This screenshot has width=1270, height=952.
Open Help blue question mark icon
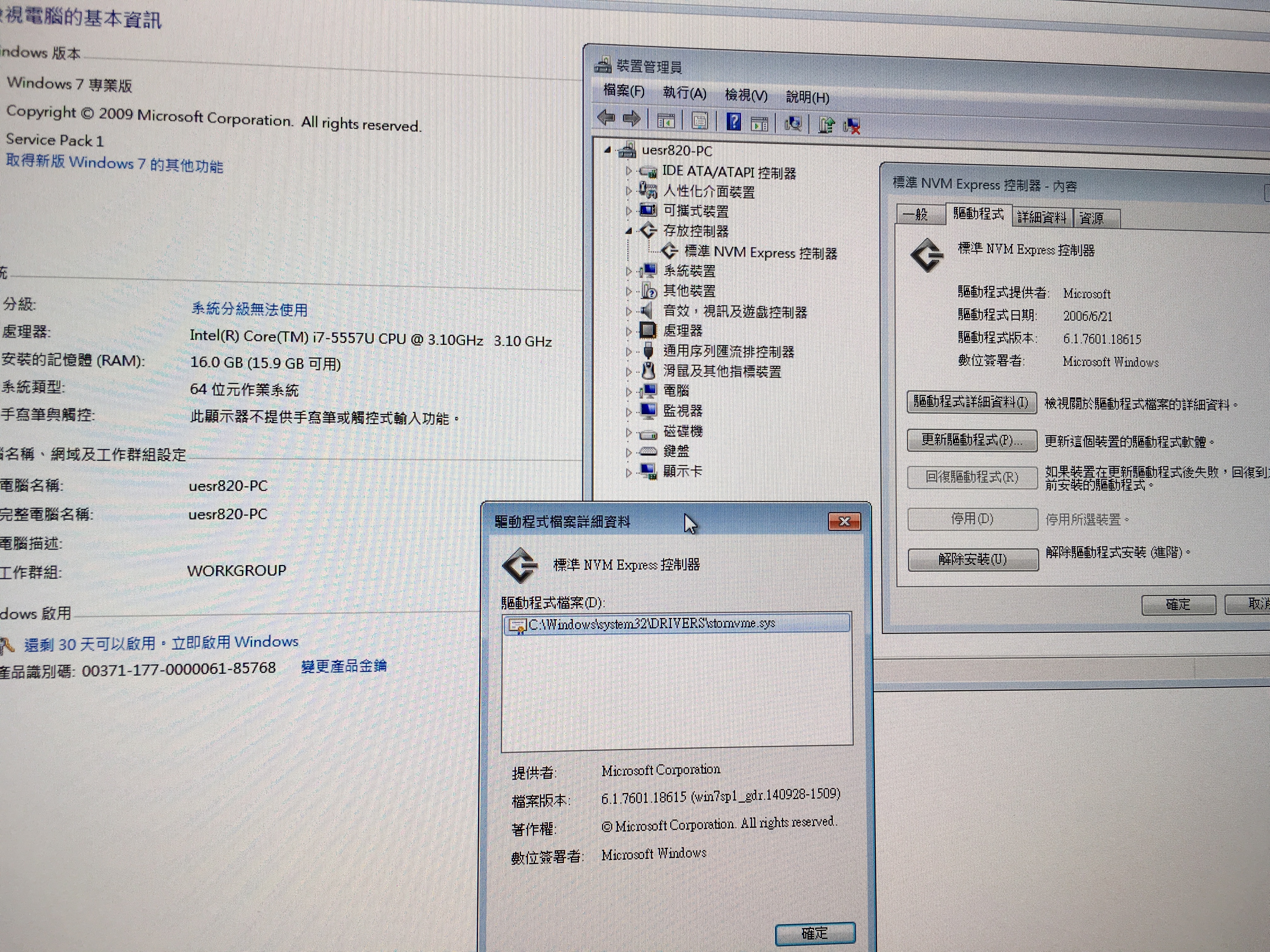[733, 121]
